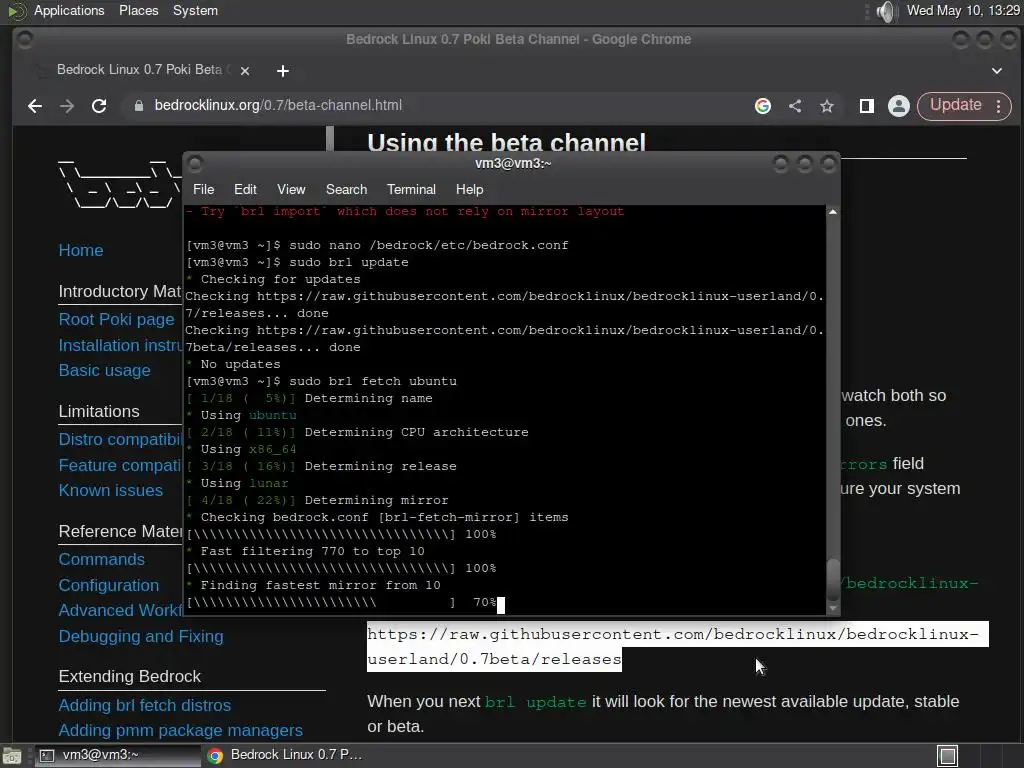Expand the tab search chevron
This screenshot has height=768, width=1024.
(x=997, y=71)
